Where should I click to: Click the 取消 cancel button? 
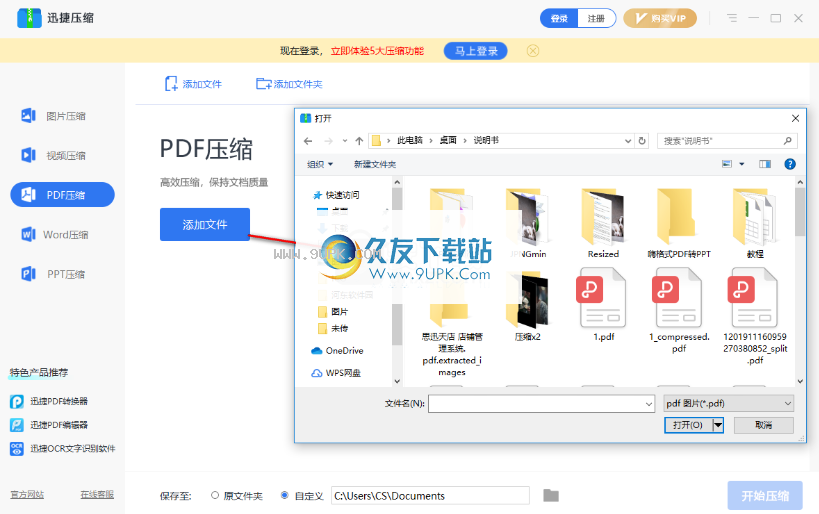(x=764, y=425)
